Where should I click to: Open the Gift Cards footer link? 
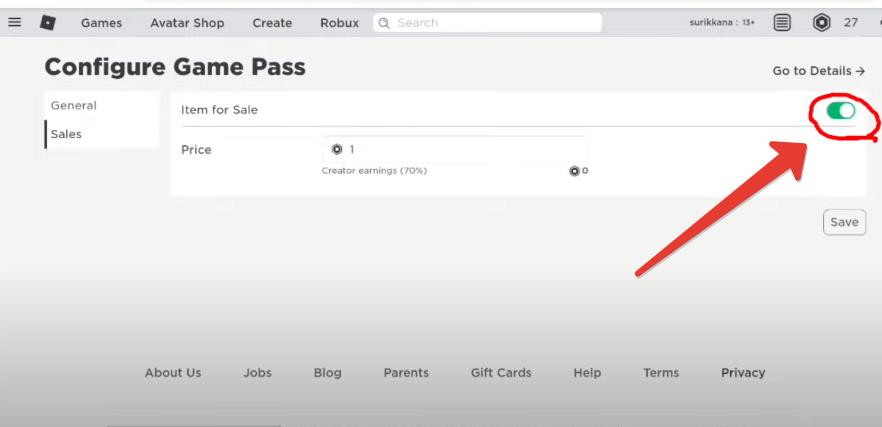coord(501,373)
